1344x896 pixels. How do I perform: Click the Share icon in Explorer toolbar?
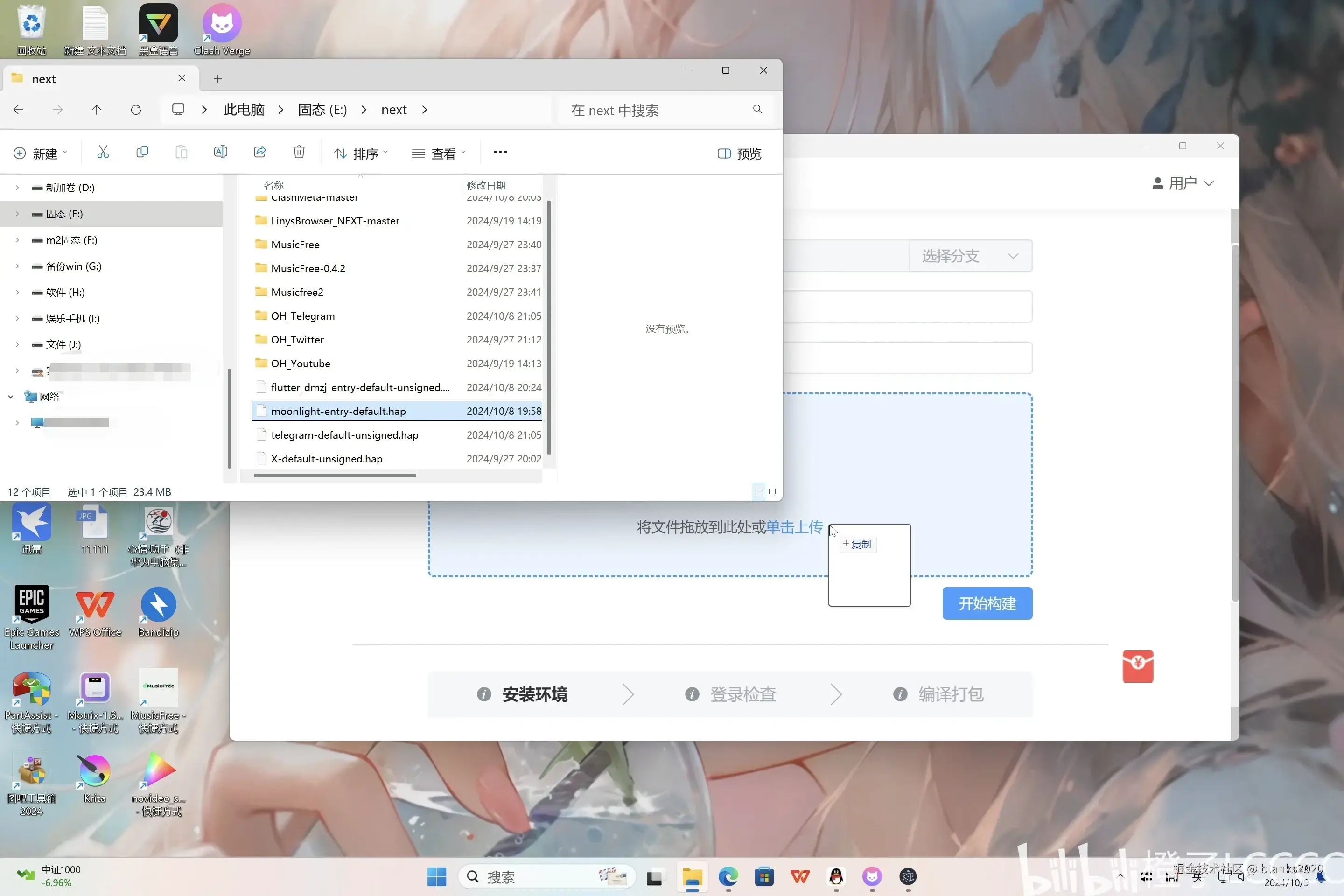pyautogui.click(x=260, y=152)
